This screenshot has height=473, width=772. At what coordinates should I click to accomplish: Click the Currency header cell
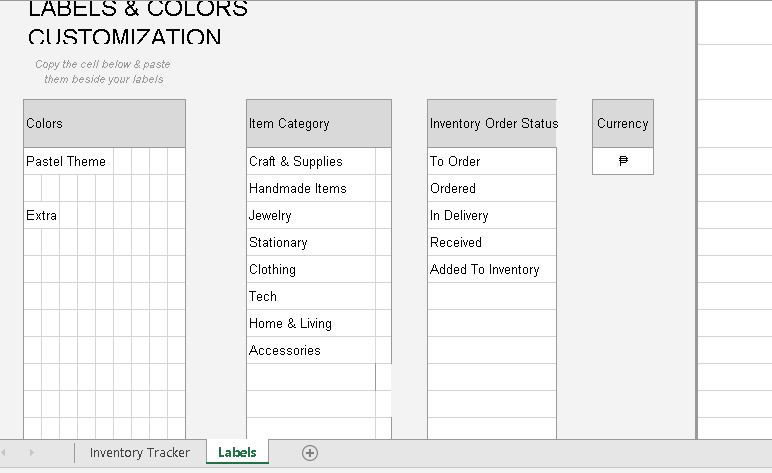click(x=622, y=124)
